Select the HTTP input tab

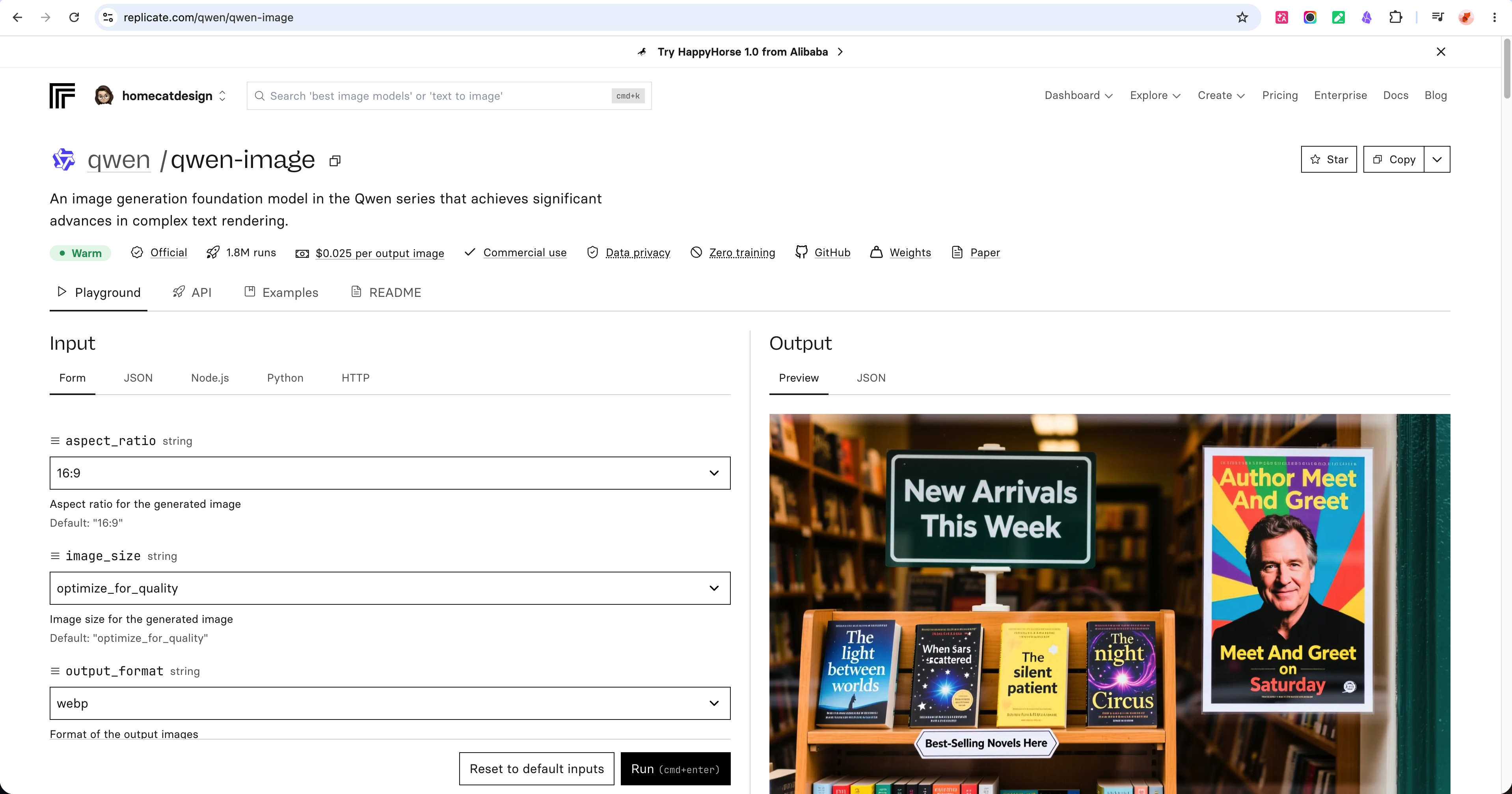click(355, 378)
